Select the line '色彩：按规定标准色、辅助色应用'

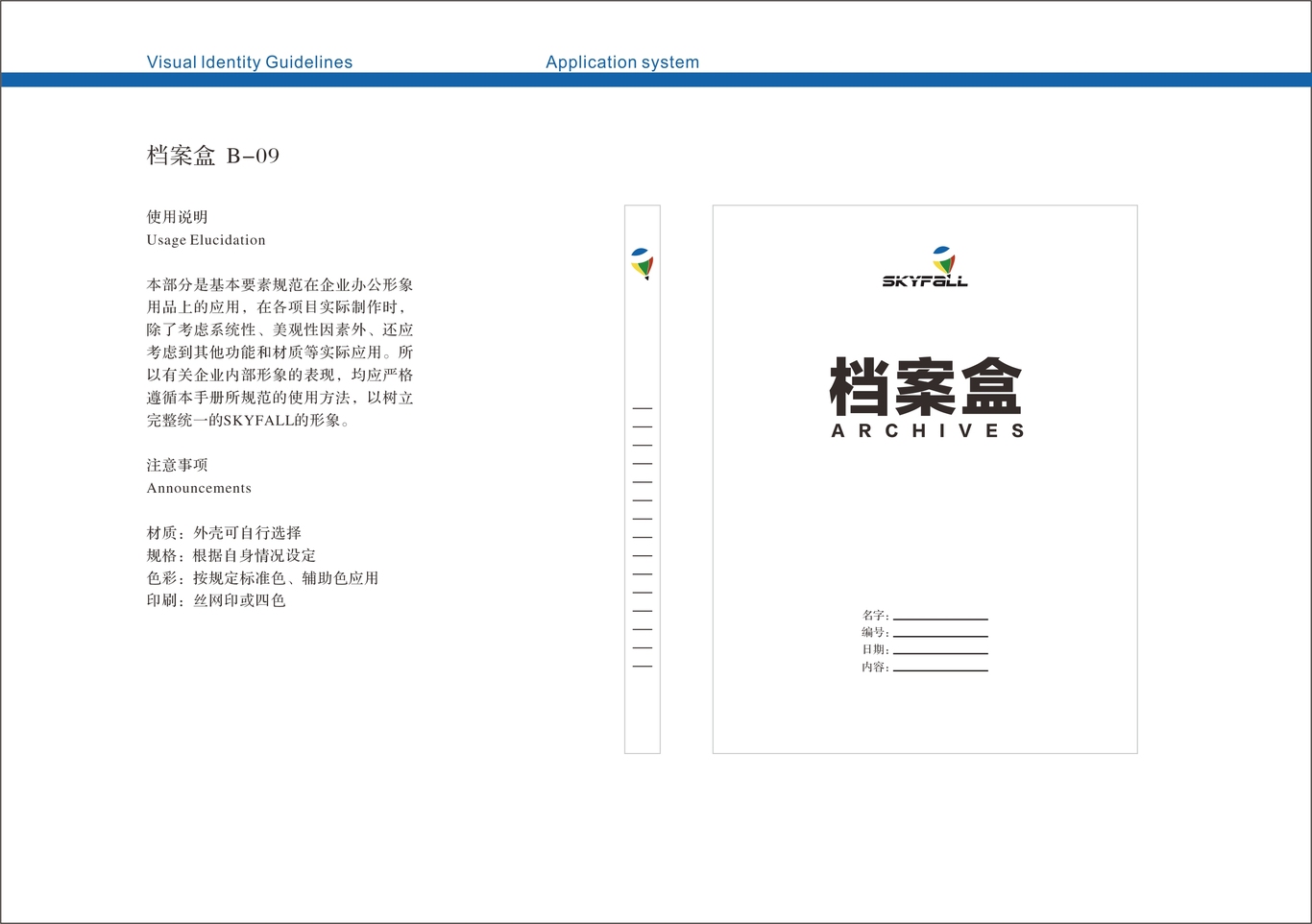pyautogui.click(x=262, y=578)
